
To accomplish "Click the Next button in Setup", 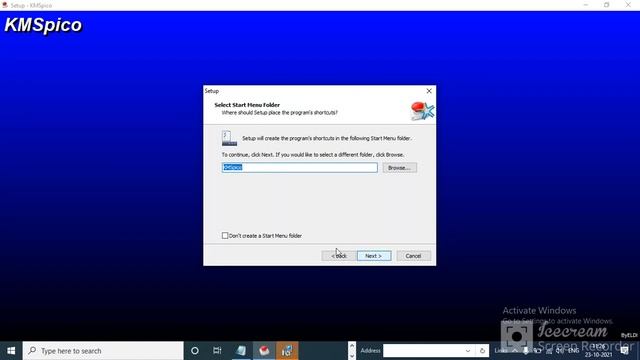I will 374,256.
